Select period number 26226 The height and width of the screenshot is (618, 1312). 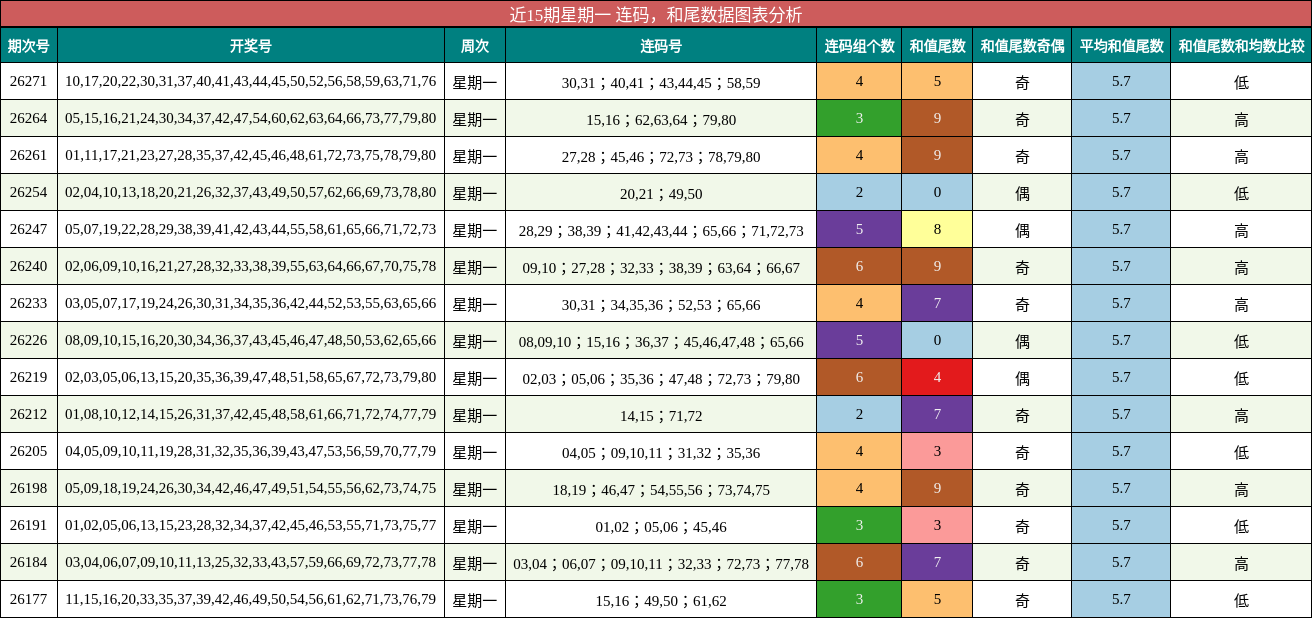(29, 340)
